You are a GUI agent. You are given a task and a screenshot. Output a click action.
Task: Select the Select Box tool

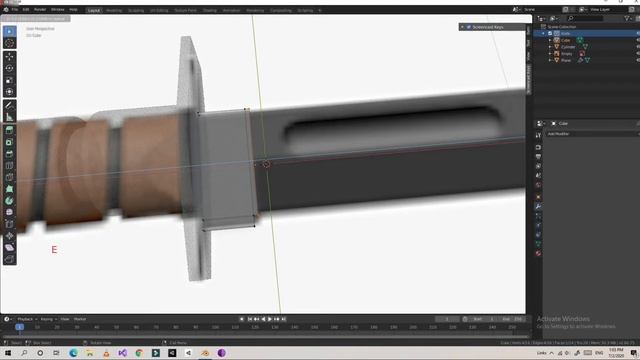click(9, 31)
